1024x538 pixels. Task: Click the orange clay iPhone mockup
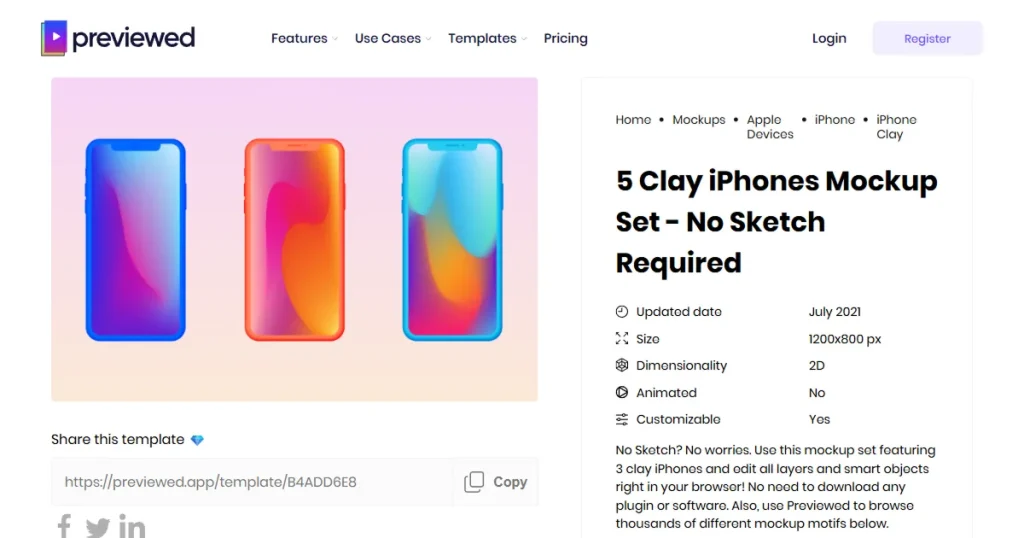coord(294,239)
